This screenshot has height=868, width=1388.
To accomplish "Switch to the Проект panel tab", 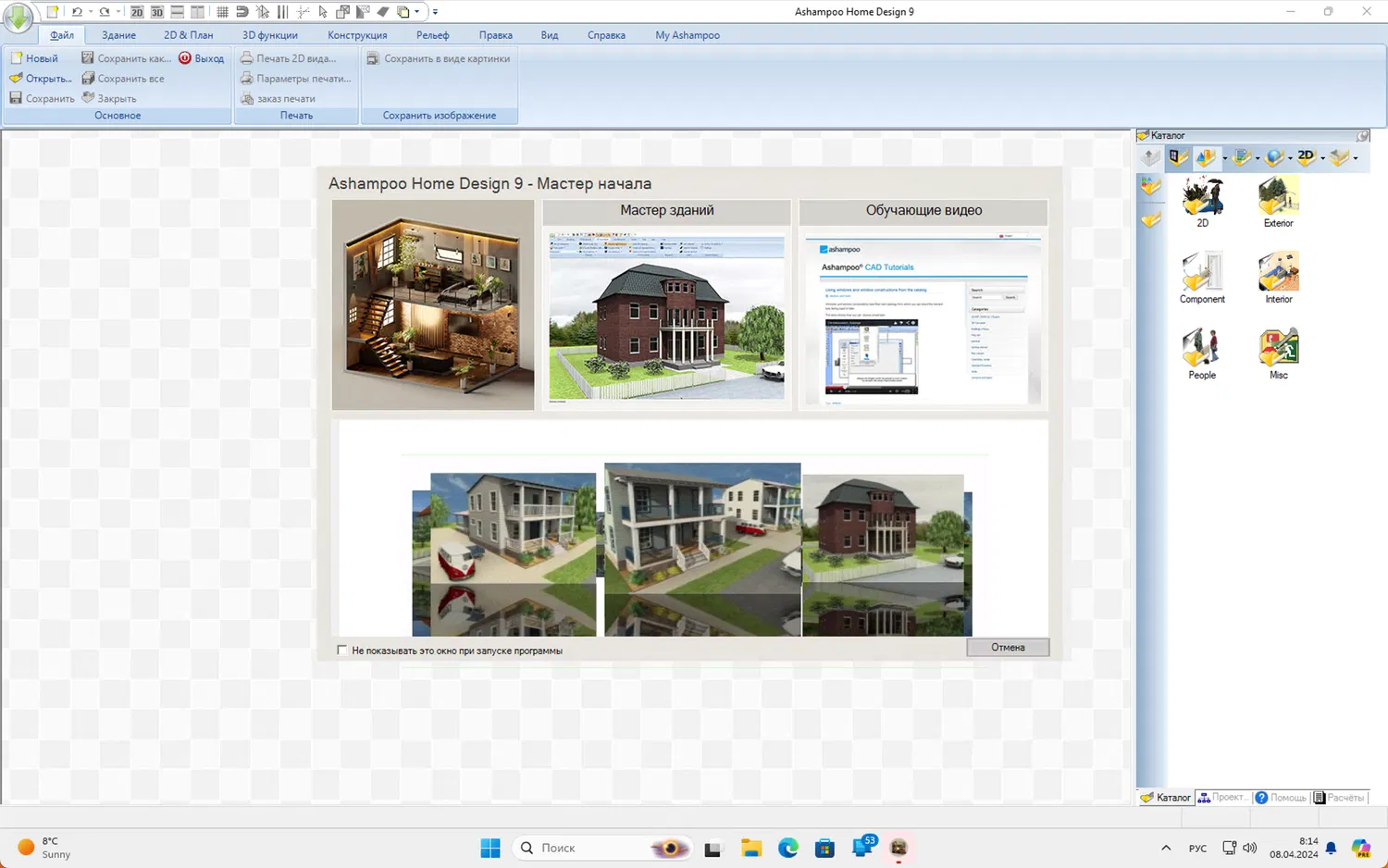I will pyautogui.click(x=1222, y=798).
